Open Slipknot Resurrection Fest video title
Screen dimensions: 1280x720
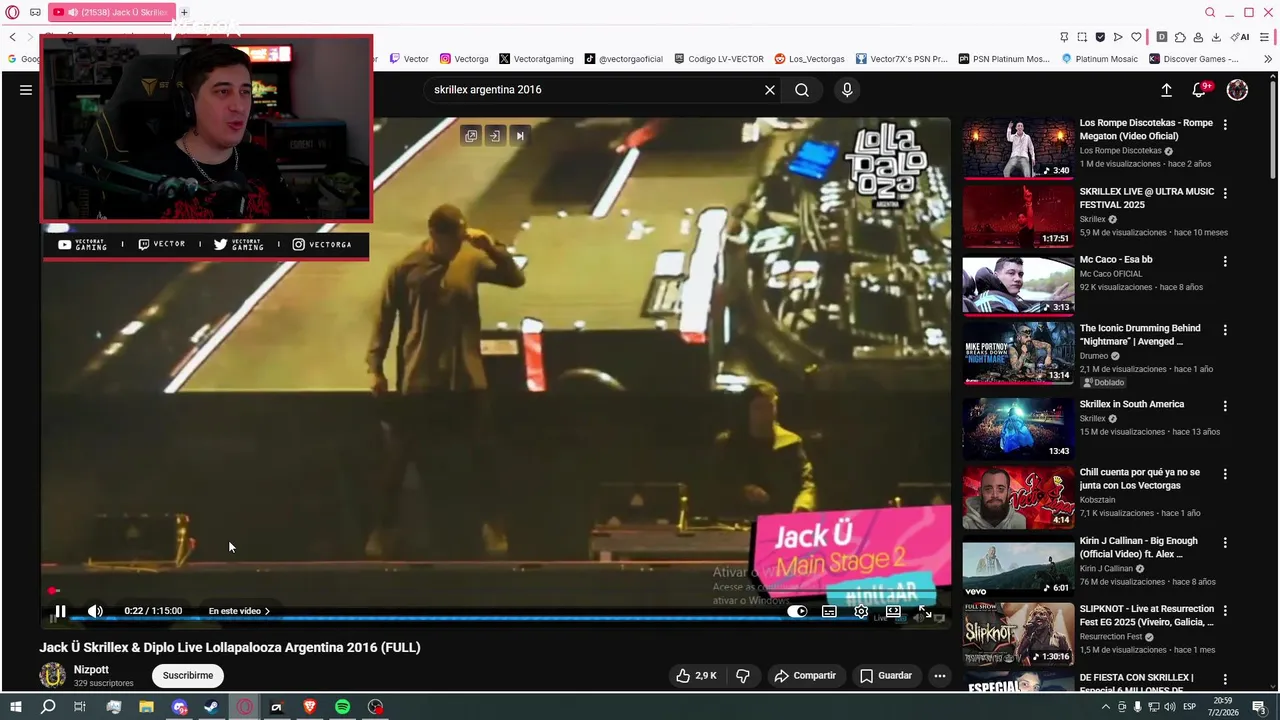[1147, 615]
